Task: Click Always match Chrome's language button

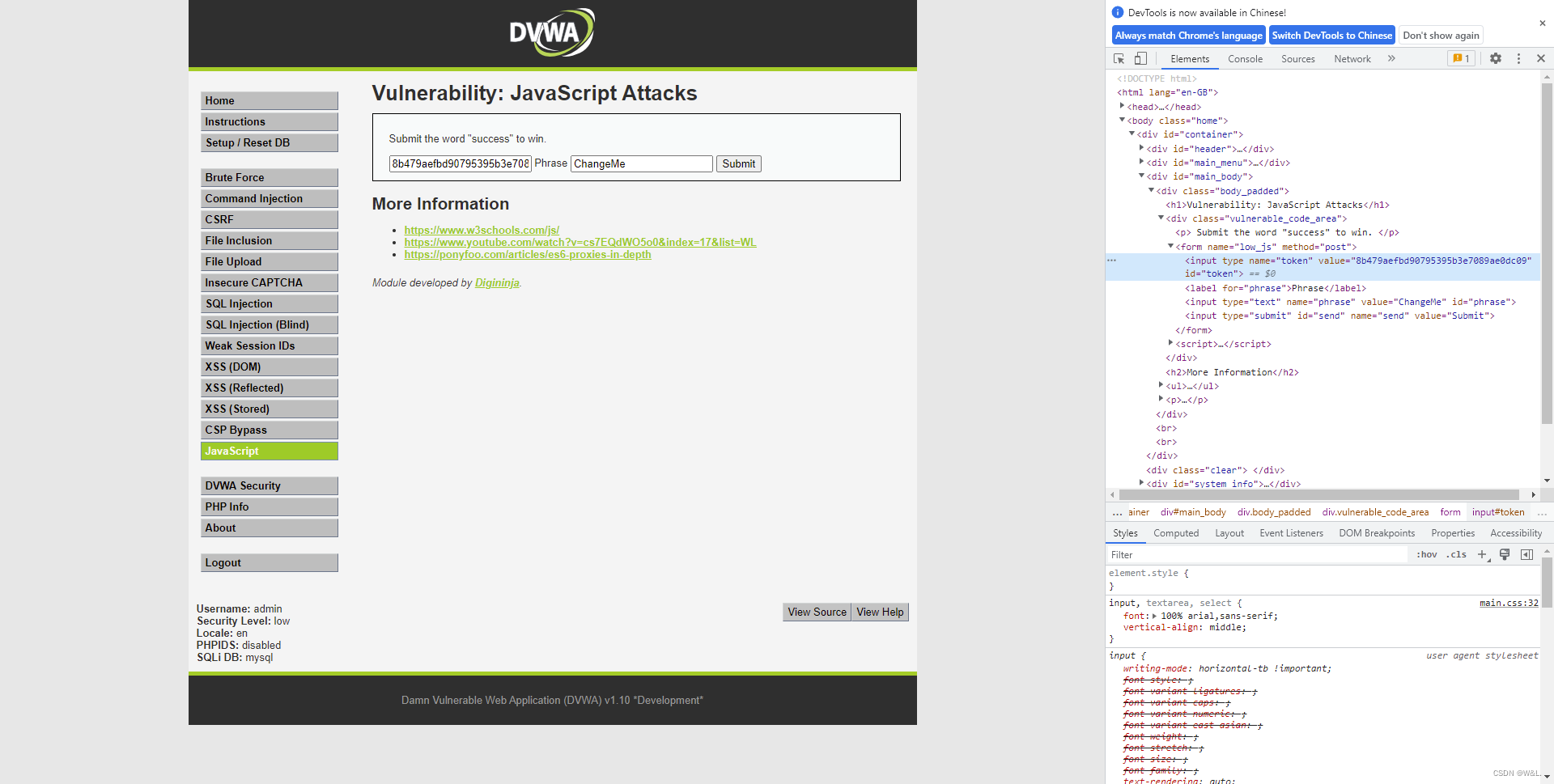Action: [x=1188, y=35]
